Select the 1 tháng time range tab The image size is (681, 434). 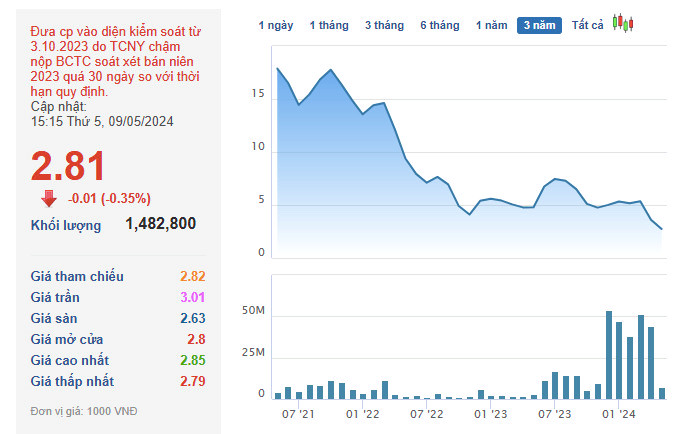click(x=328, y=25)
